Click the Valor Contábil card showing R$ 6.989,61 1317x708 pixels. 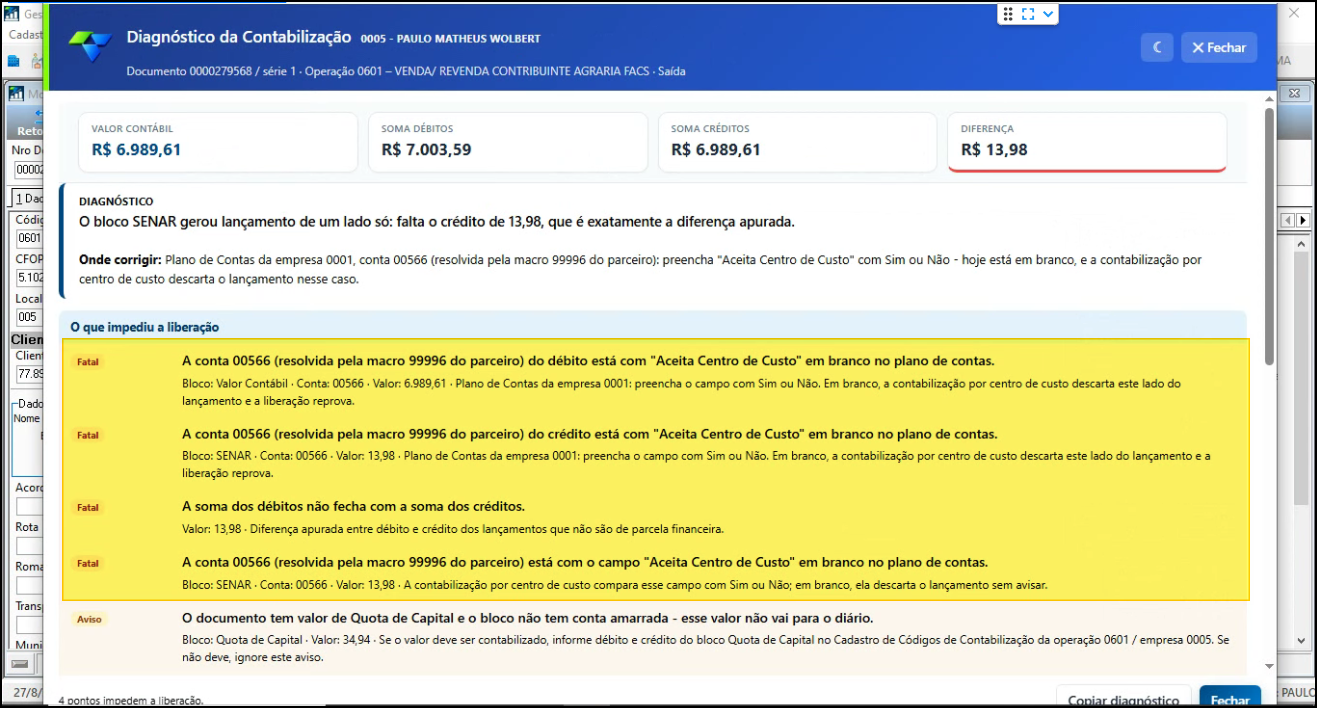218,142
